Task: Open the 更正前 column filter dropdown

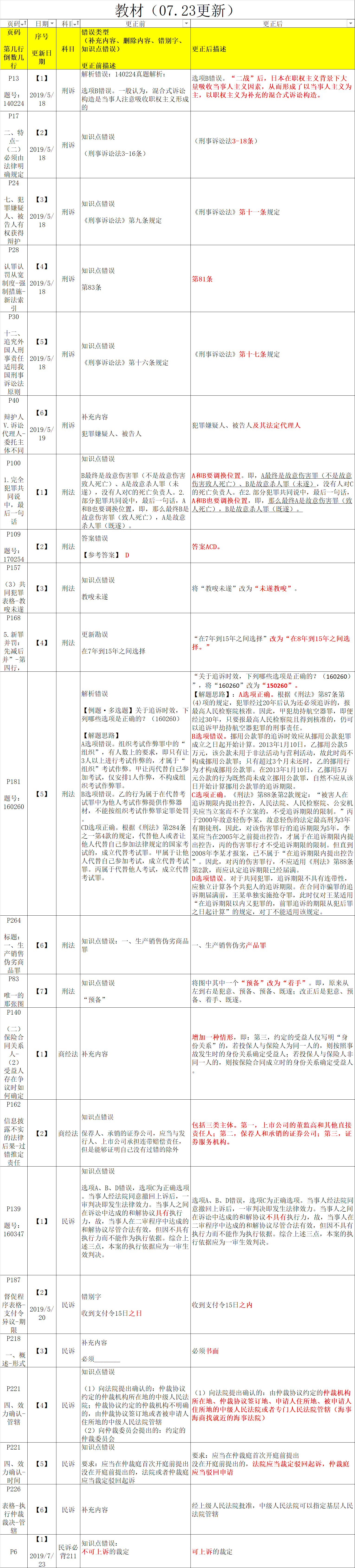Action: coord(187,24)
